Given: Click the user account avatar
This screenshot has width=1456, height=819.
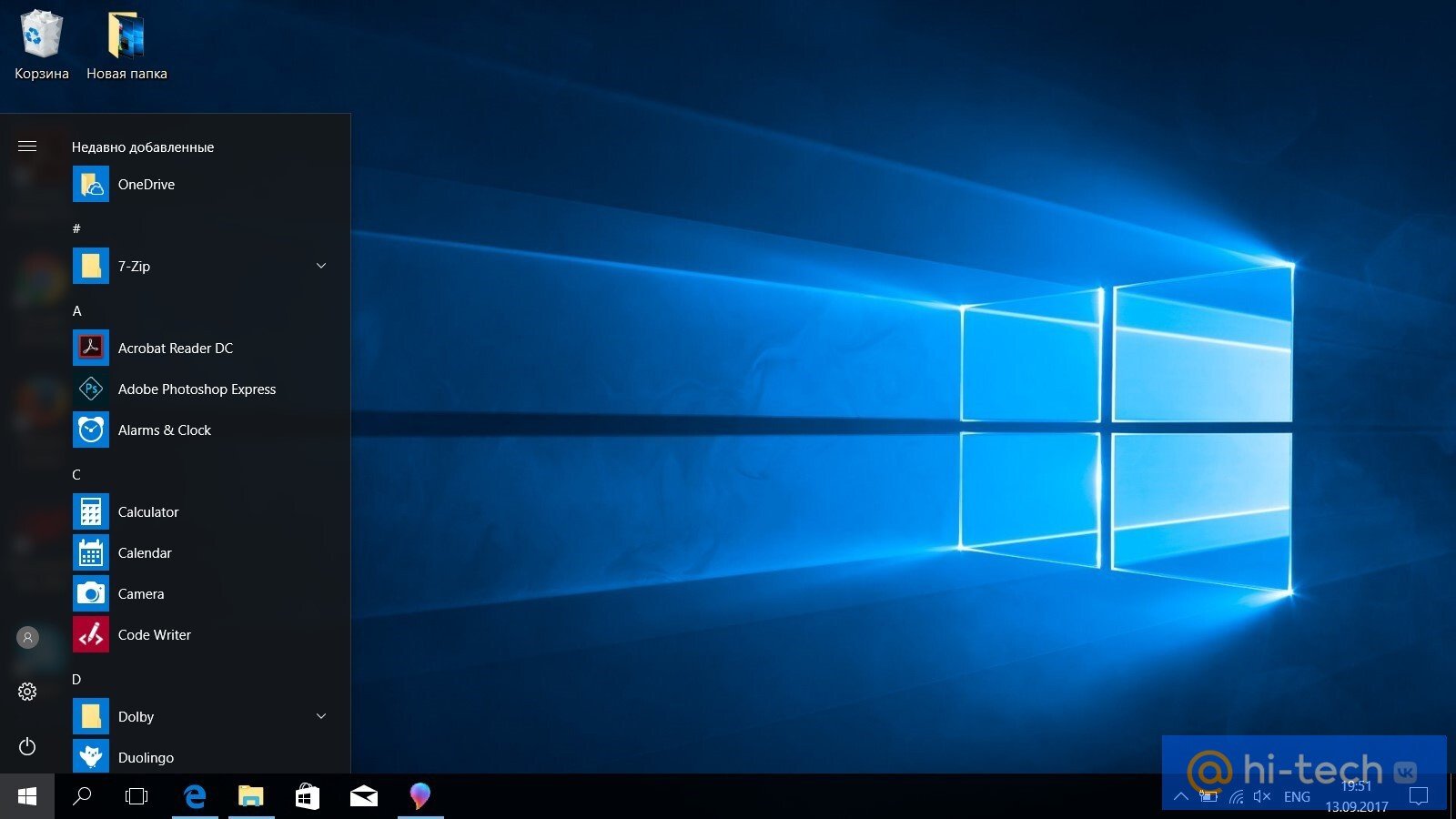Looking at the screenshot, I should 27,637.
